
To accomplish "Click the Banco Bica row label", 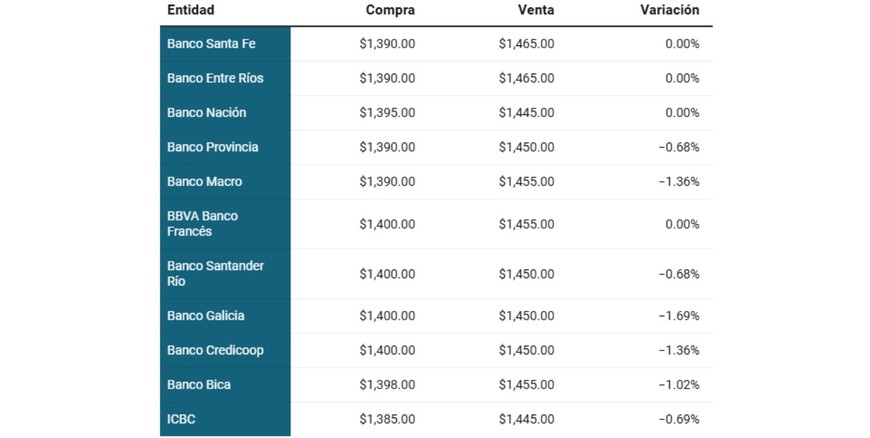I will [199, 385].
